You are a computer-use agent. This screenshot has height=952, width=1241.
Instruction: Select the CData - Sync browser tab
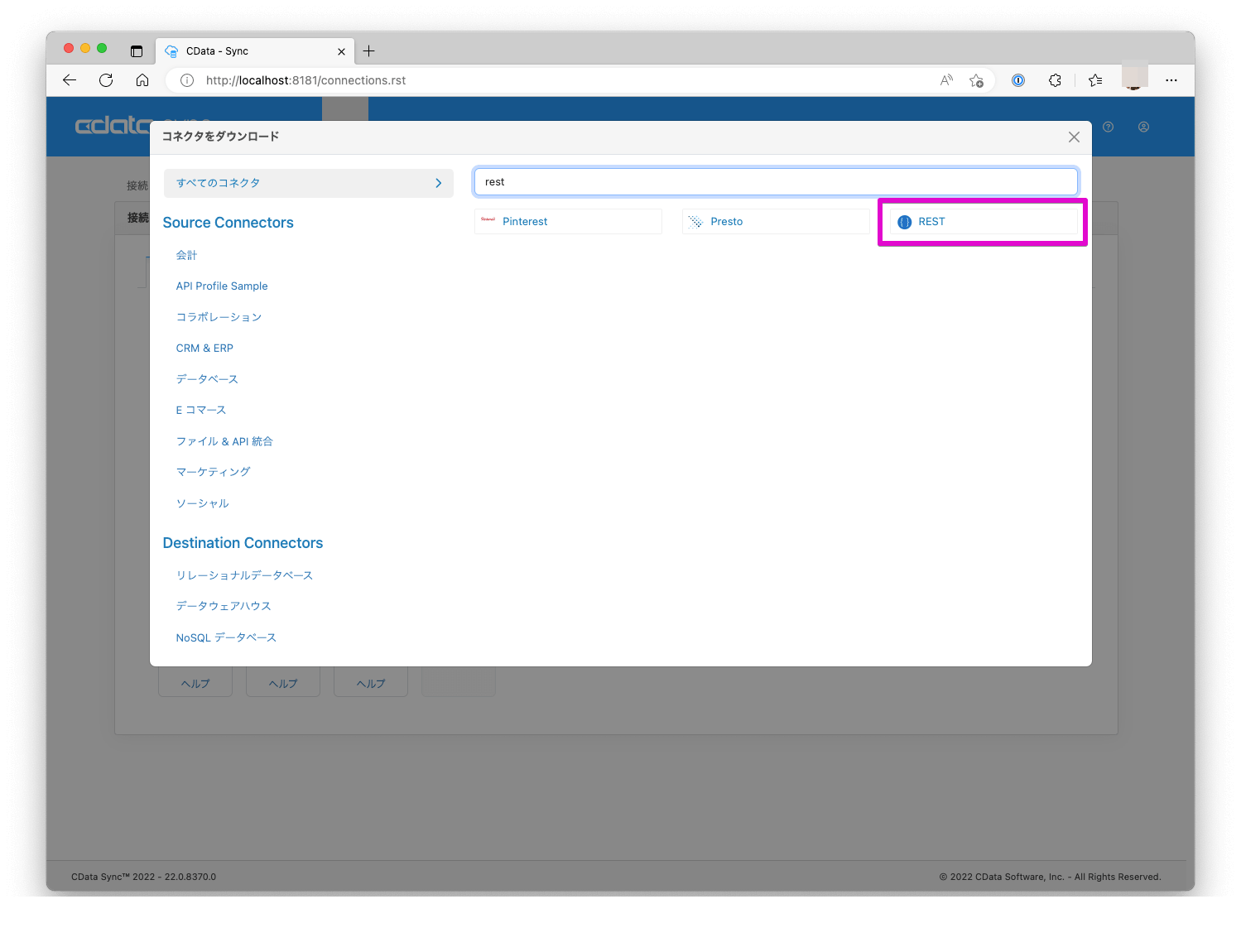click(x=255, y=51)
